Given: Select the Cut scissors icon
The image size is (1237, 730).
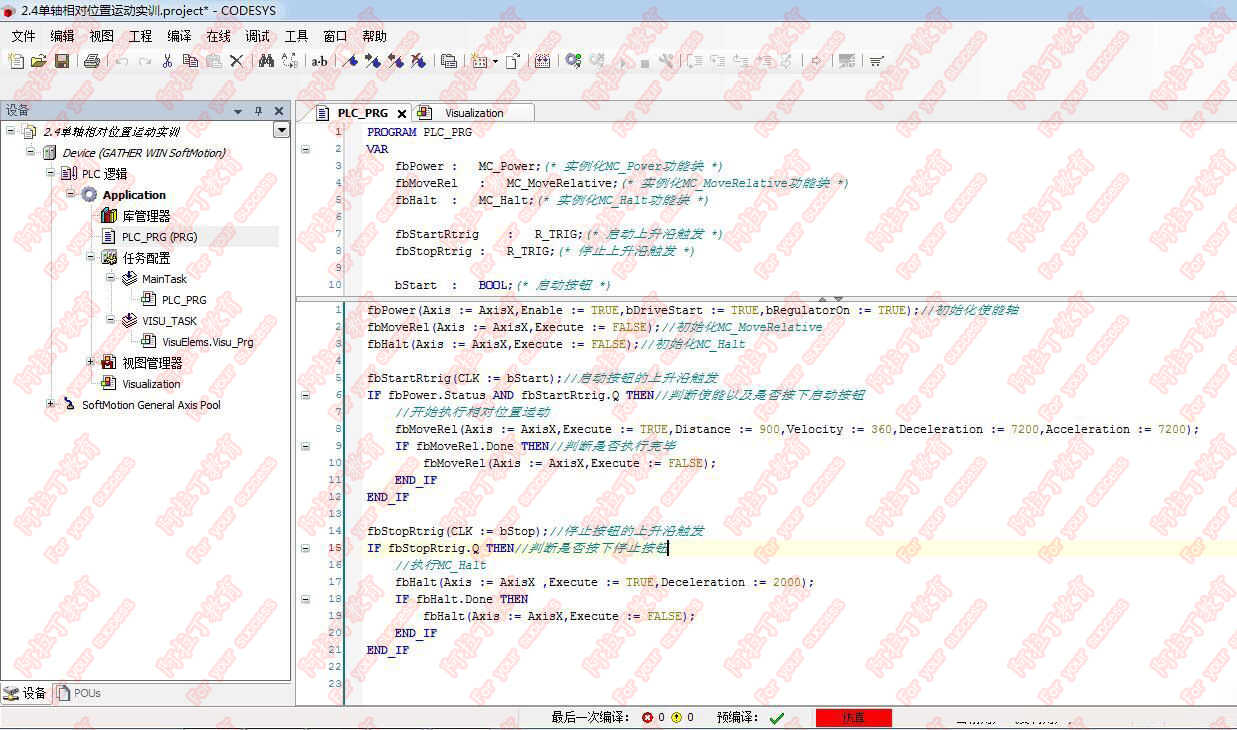Looking at the screenshot, I should (x=166, y=61).
